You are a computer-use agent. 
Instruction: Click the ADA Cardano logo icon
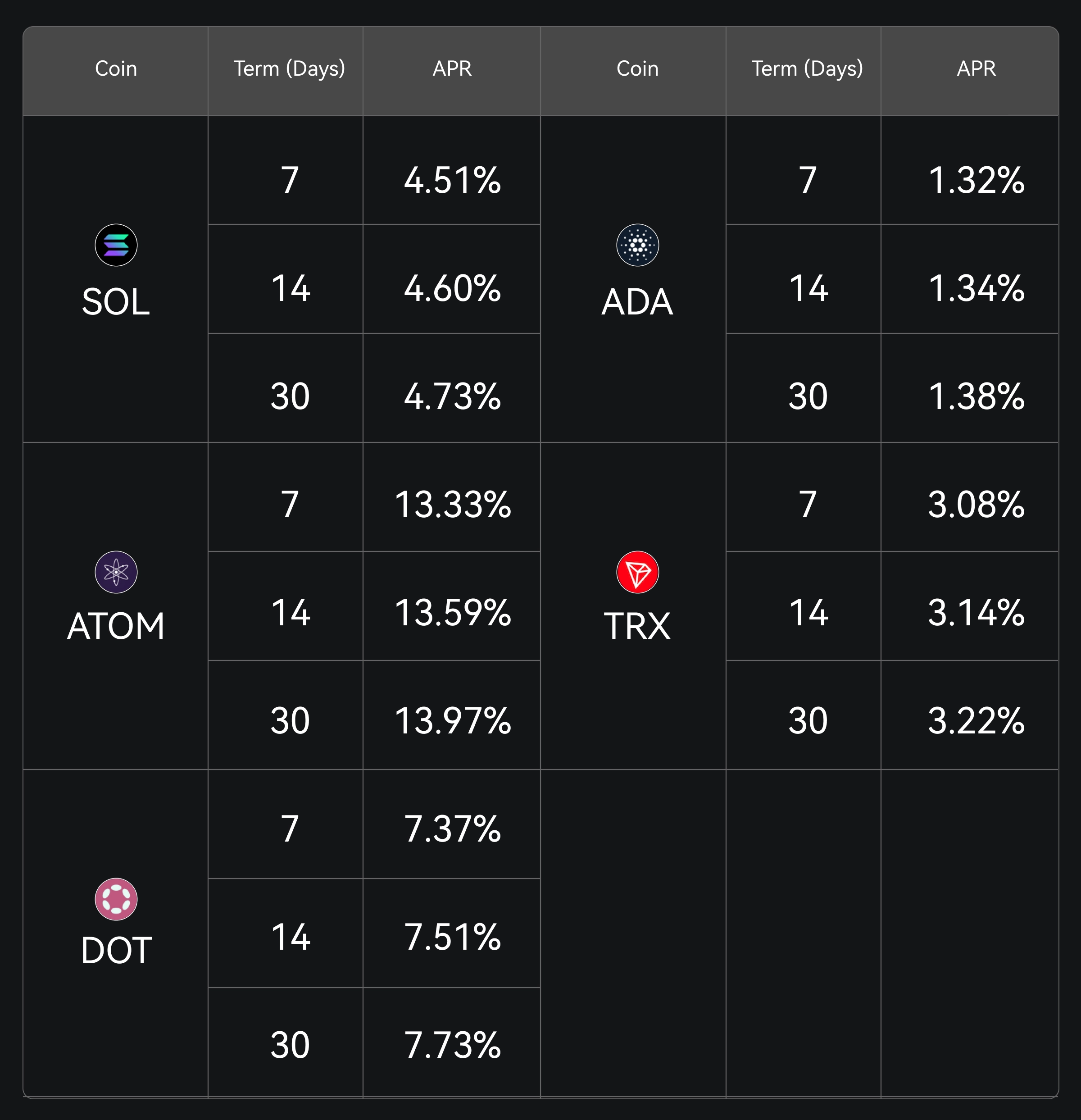tap(638, 245)
